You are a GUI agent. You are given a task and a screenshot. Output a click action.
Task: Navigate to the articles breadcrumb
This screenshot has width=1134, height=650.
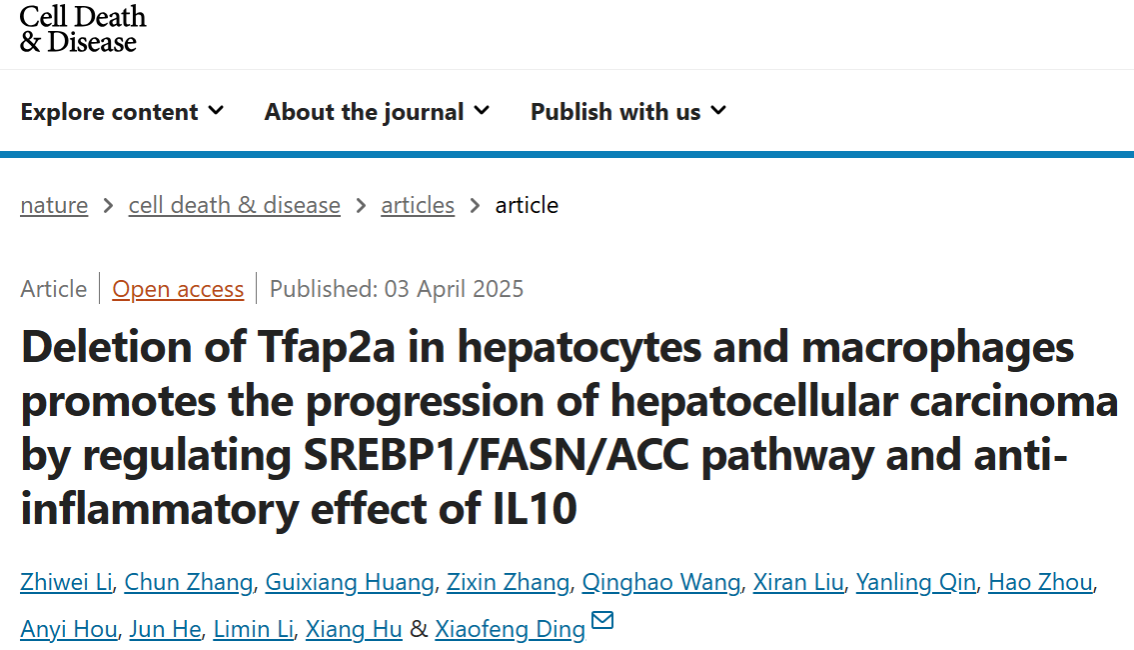pyautogui.click(x=417, y=205)
